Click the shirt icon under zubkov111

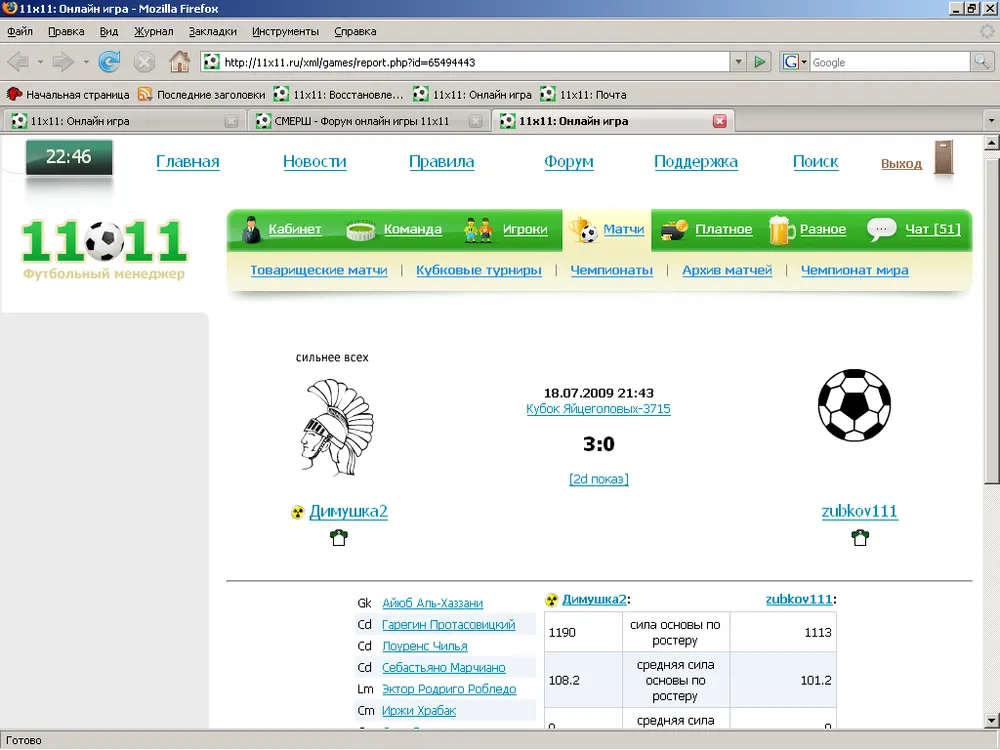point(860,538)
